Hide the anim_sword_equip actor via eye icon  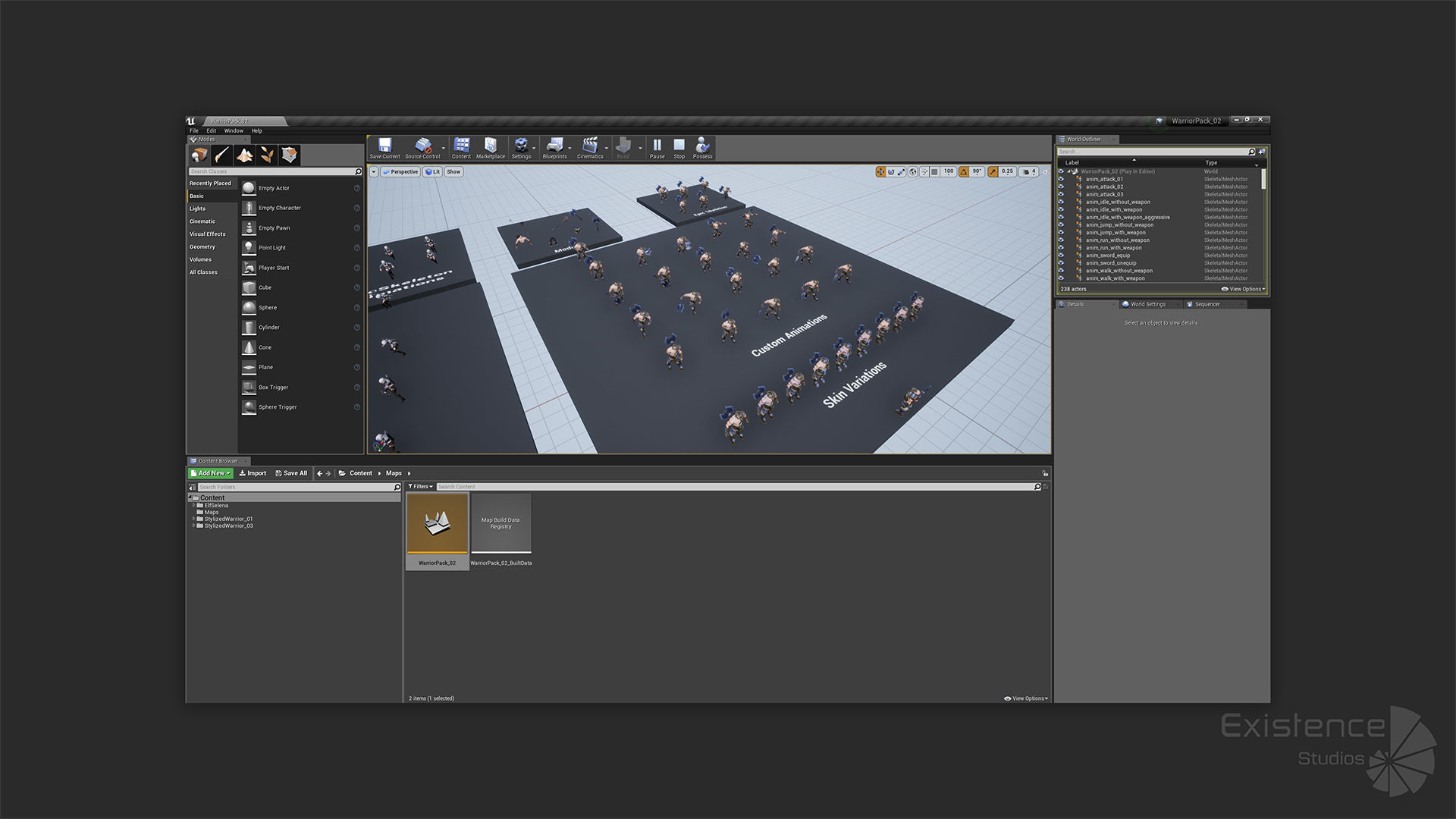[x=1061, y=256]
